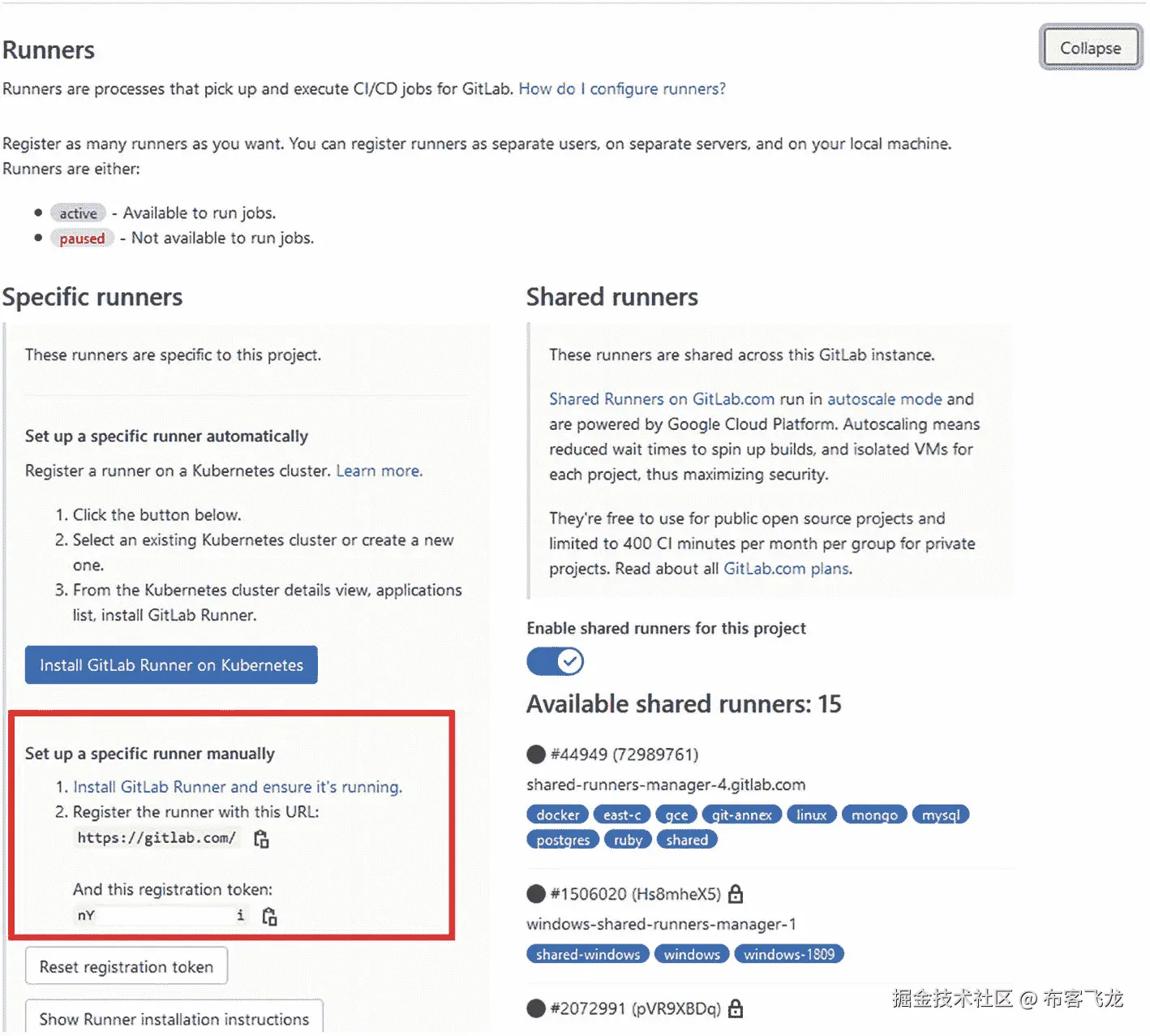
Task: Click the docker tag badge
Action: [558, 815]
